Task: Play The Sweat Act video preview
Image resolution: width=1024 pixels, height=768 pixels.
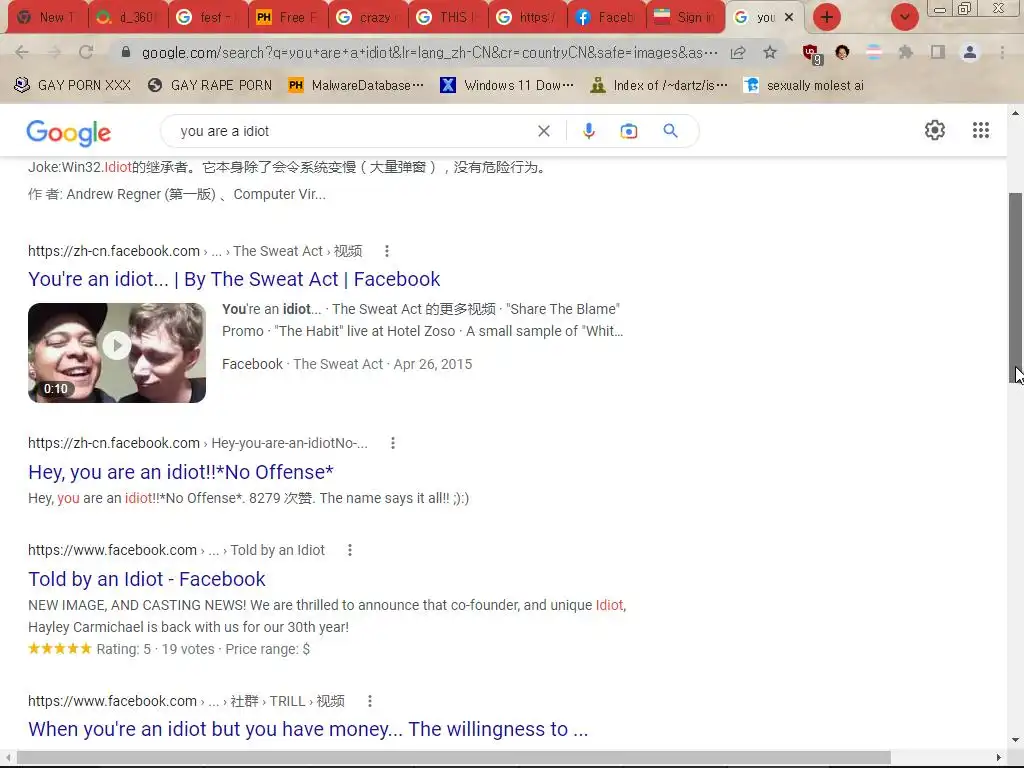Action: pyautogui.click(x=117, y=345)
